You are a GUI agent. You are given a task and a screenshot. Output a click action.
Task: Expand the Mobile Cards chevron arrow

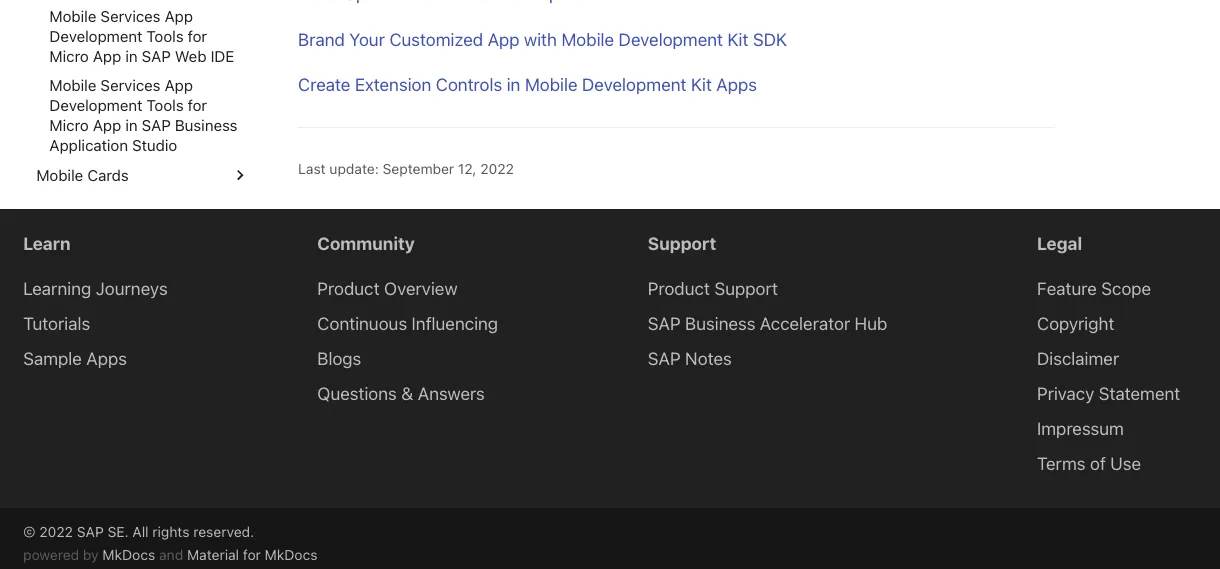[x=240, y=176]
